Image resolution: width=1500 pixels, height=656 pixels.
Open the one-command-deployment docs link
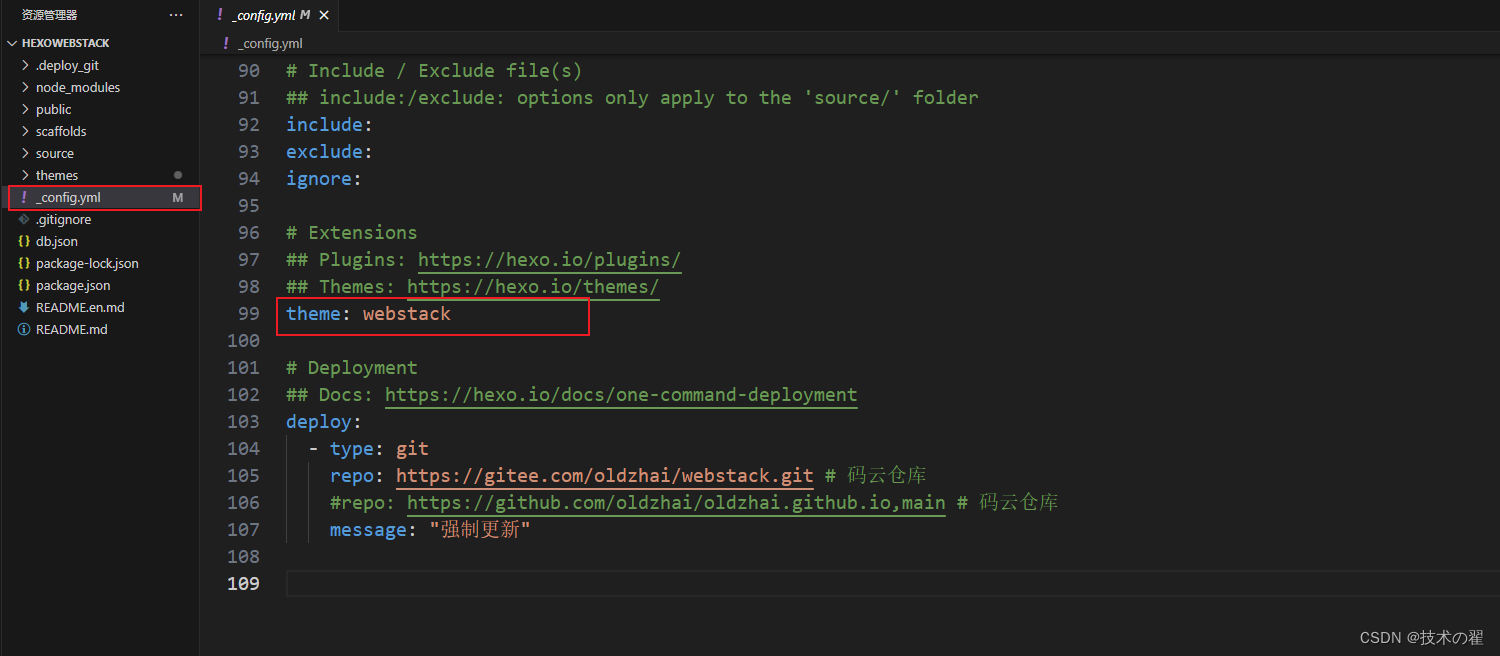(621, 394)
